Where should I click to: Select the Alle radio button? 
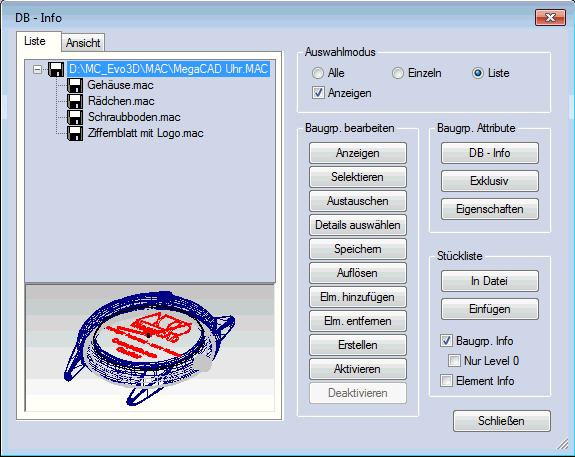(x=318, y=73)
